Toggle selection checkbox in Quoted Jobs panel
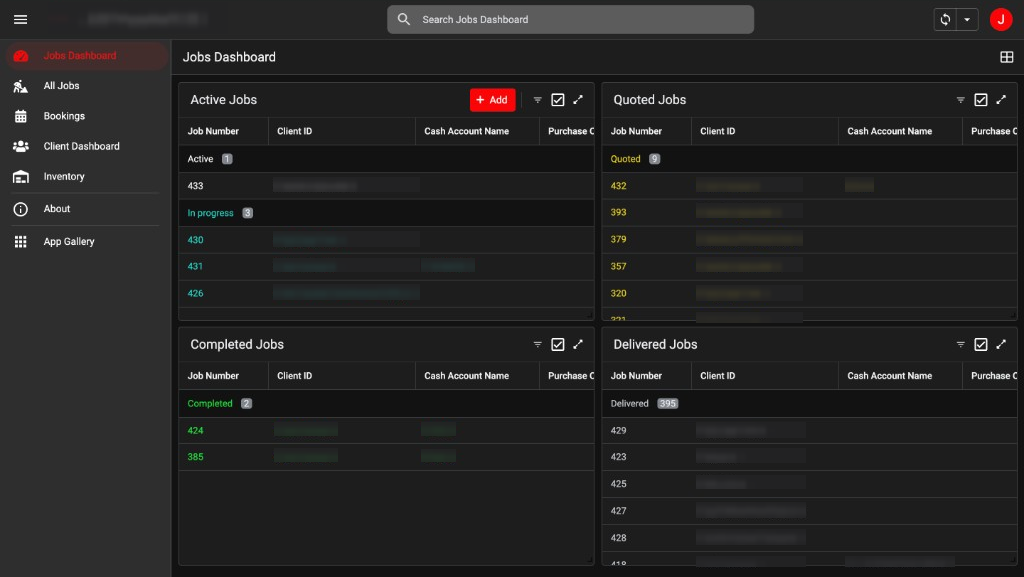 [x=981, y=100]
